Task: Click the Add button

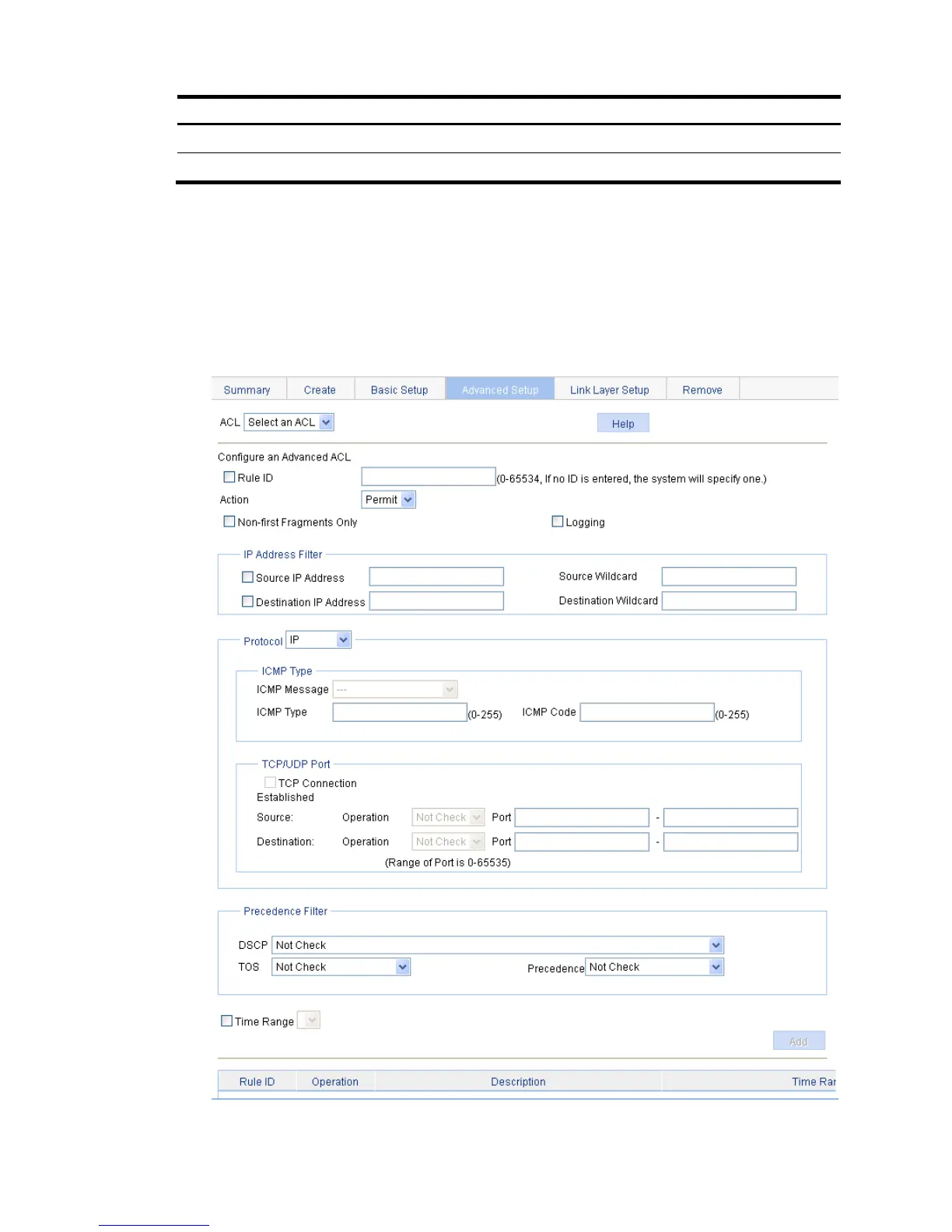Action: [799, 1041]
